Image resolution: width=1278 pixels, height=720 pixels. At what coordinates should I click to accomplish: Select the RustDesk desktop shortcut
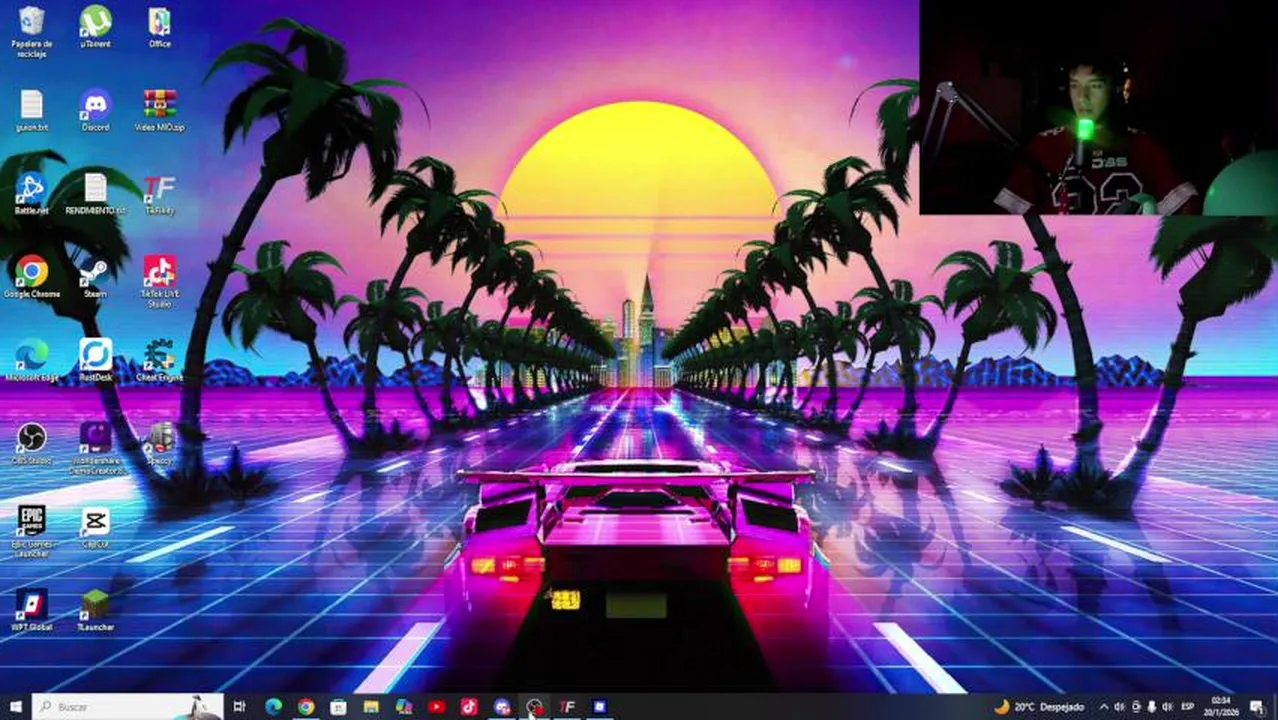point(96,361)
